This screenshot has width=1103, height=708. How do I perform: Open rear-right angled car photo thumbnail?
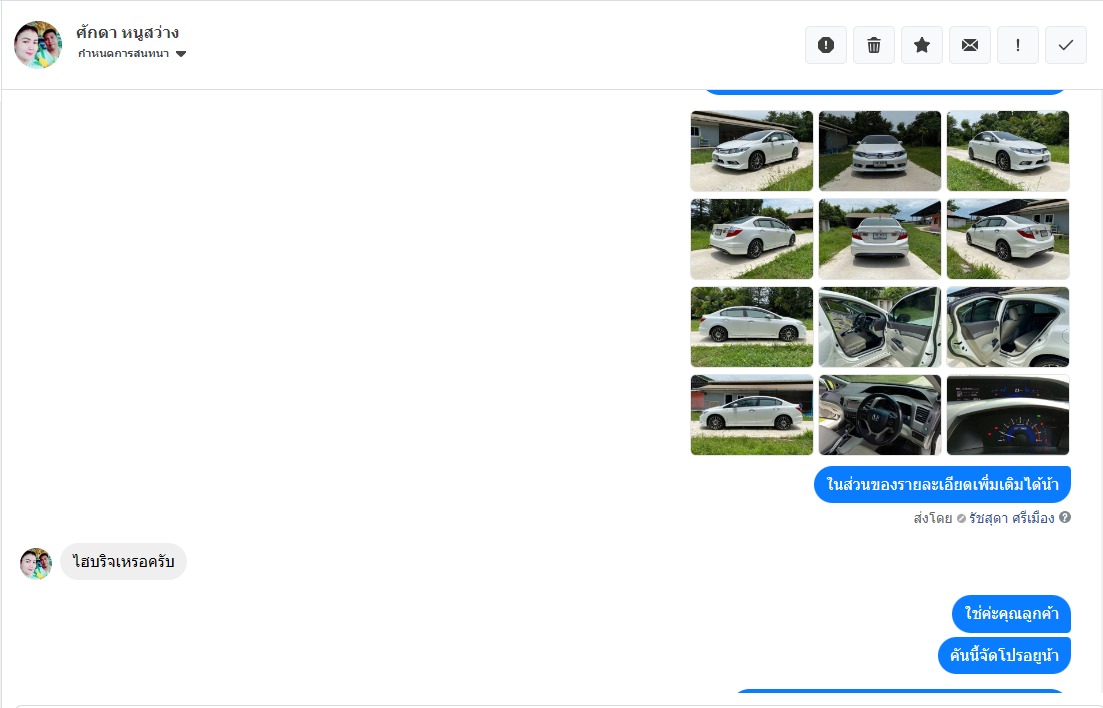click(x=1008, y=239)
